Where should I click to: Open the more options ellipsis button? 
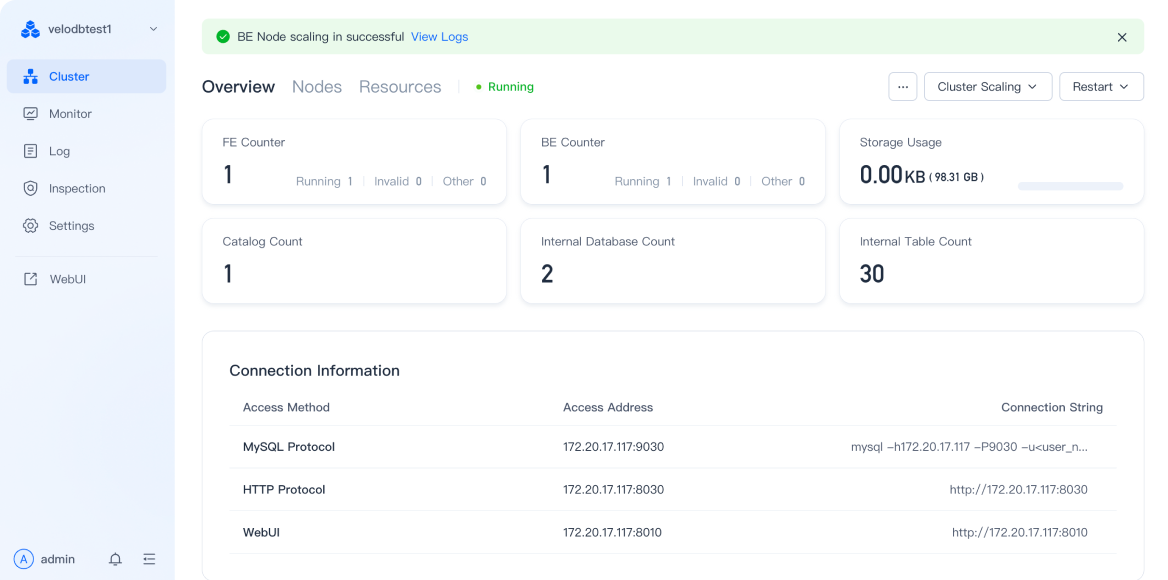[903, 86]
